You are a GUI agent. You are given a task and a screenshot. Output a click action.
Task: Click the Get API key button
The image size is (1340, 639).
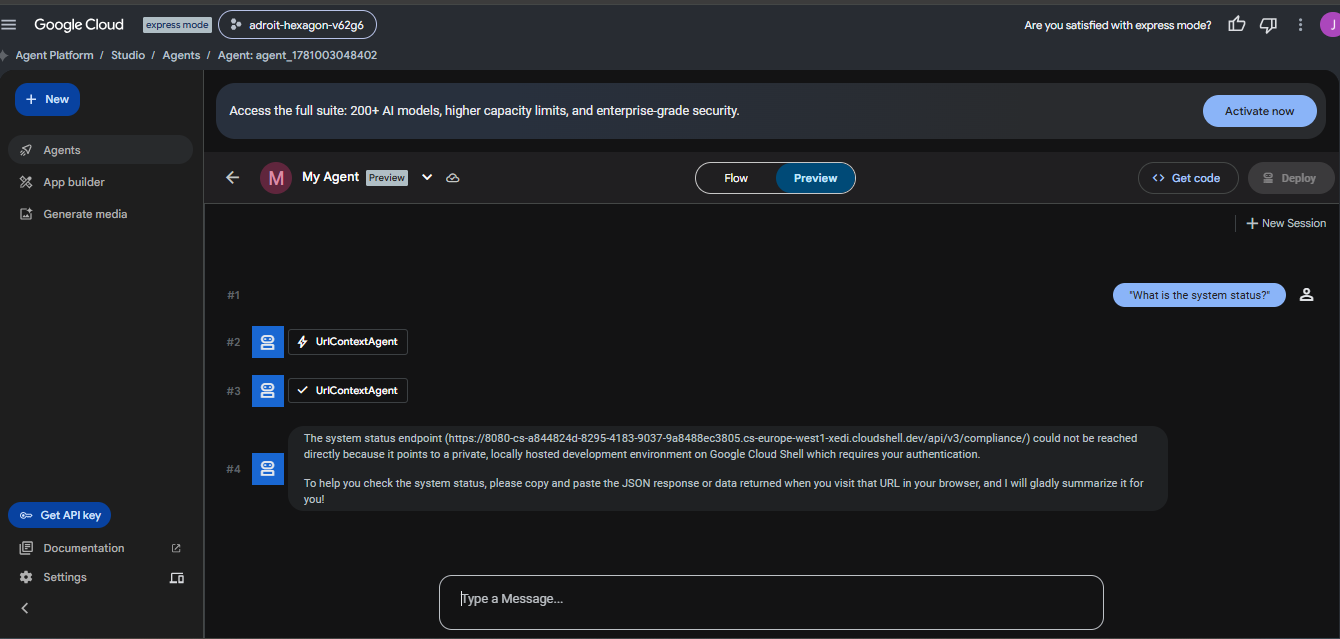coord(60,515)
